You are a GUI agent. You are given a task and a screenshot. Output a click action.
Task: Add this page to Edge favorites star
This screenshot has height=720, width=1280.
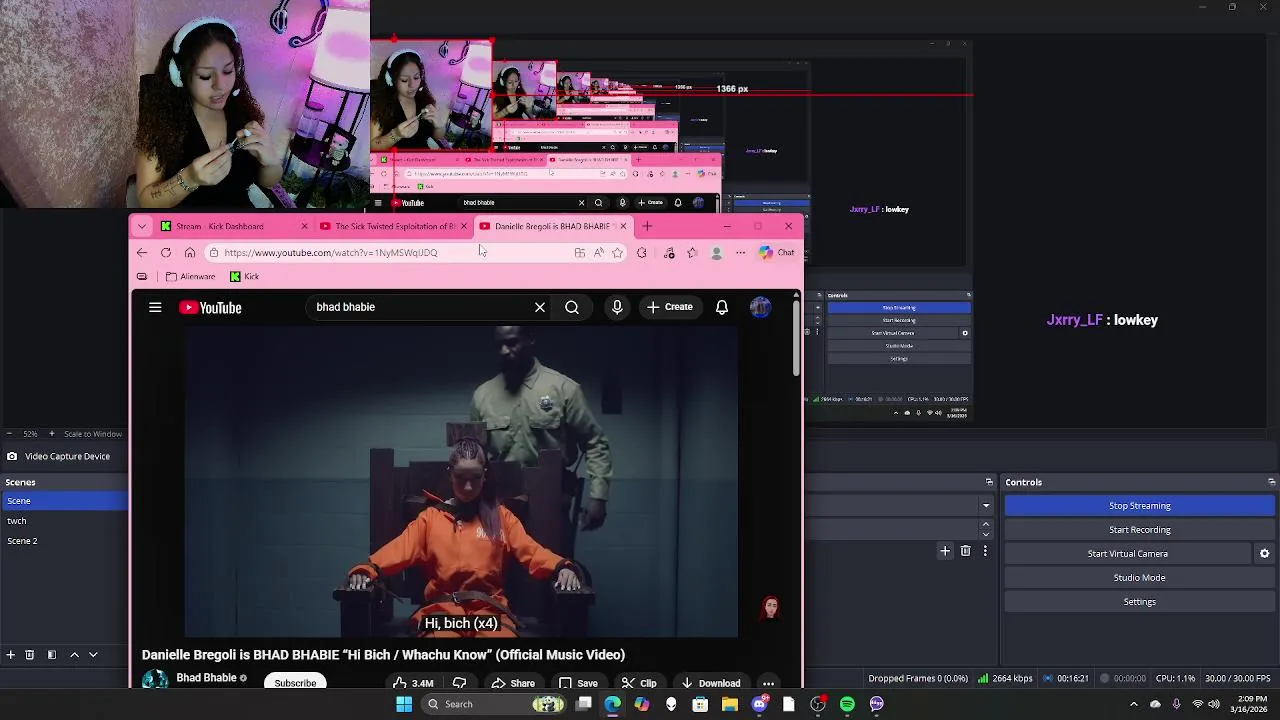click(618, 253)
